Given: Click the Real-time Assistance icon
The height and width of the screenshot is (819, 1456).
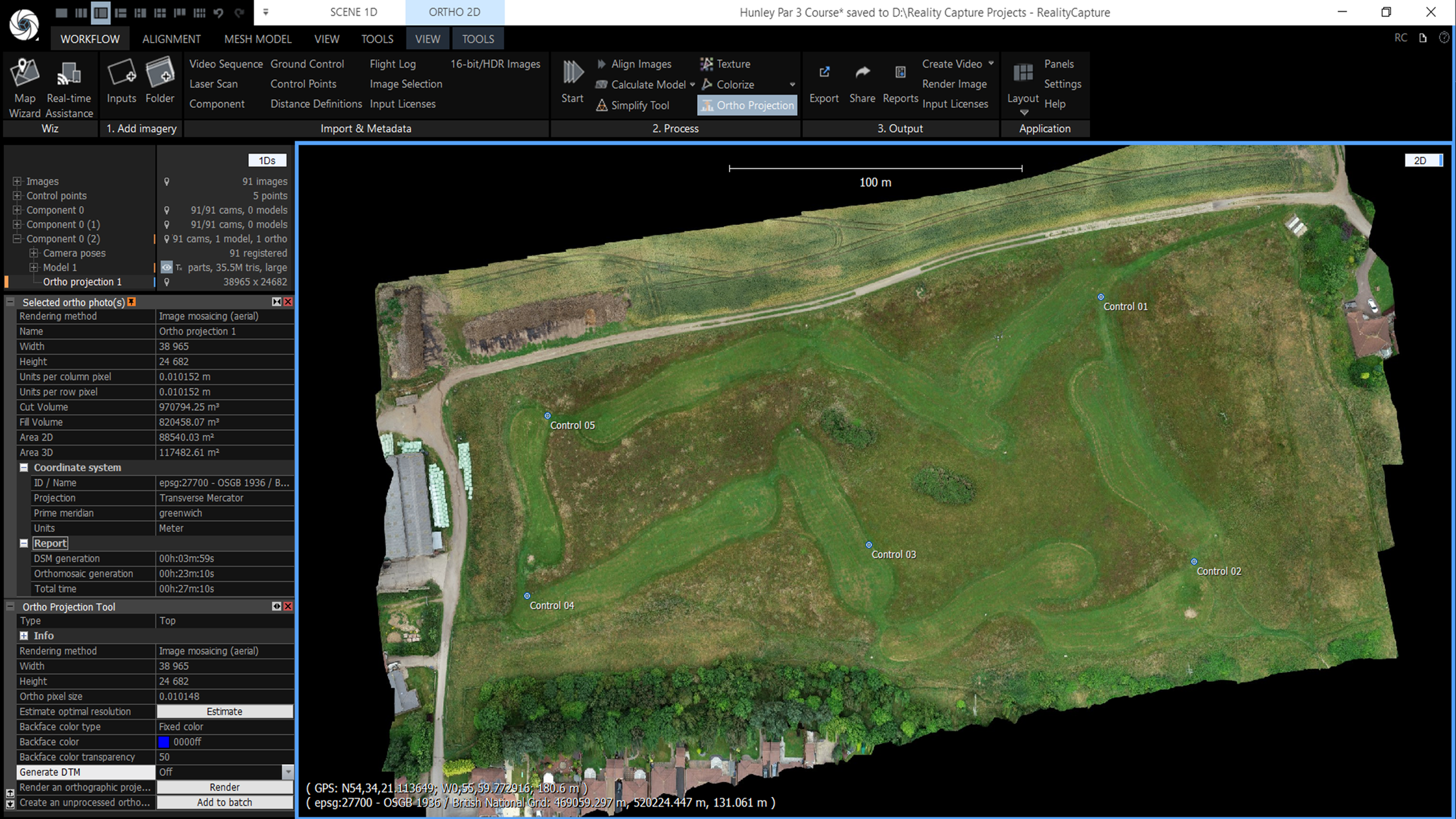Looking at the screenshot, I should tap(69, 73).
